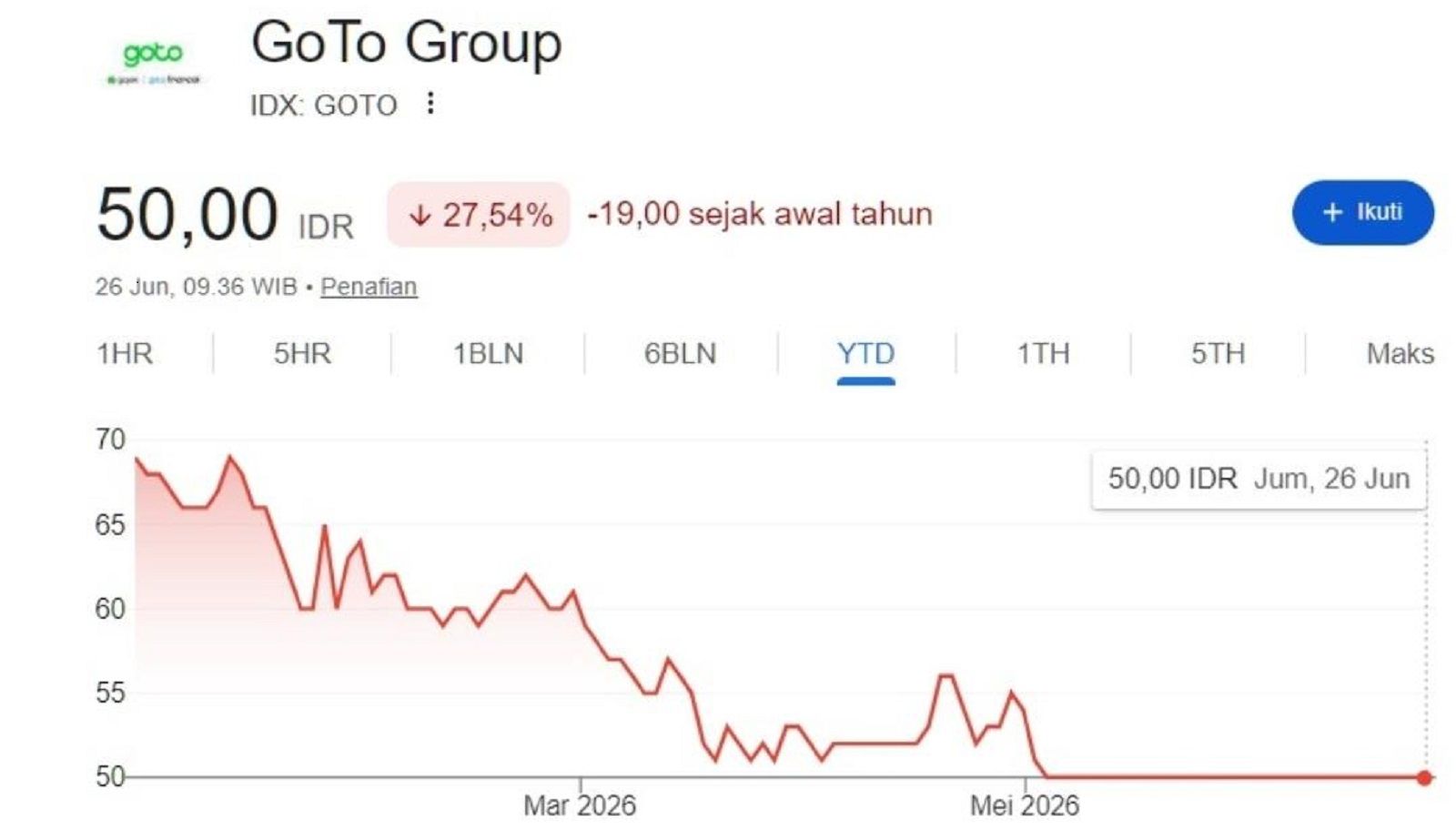Click the 50,00 IDR Jum, 26 Jun tooltip
This screenshot has width=1456, height=840.
(x=1259, y=479)
